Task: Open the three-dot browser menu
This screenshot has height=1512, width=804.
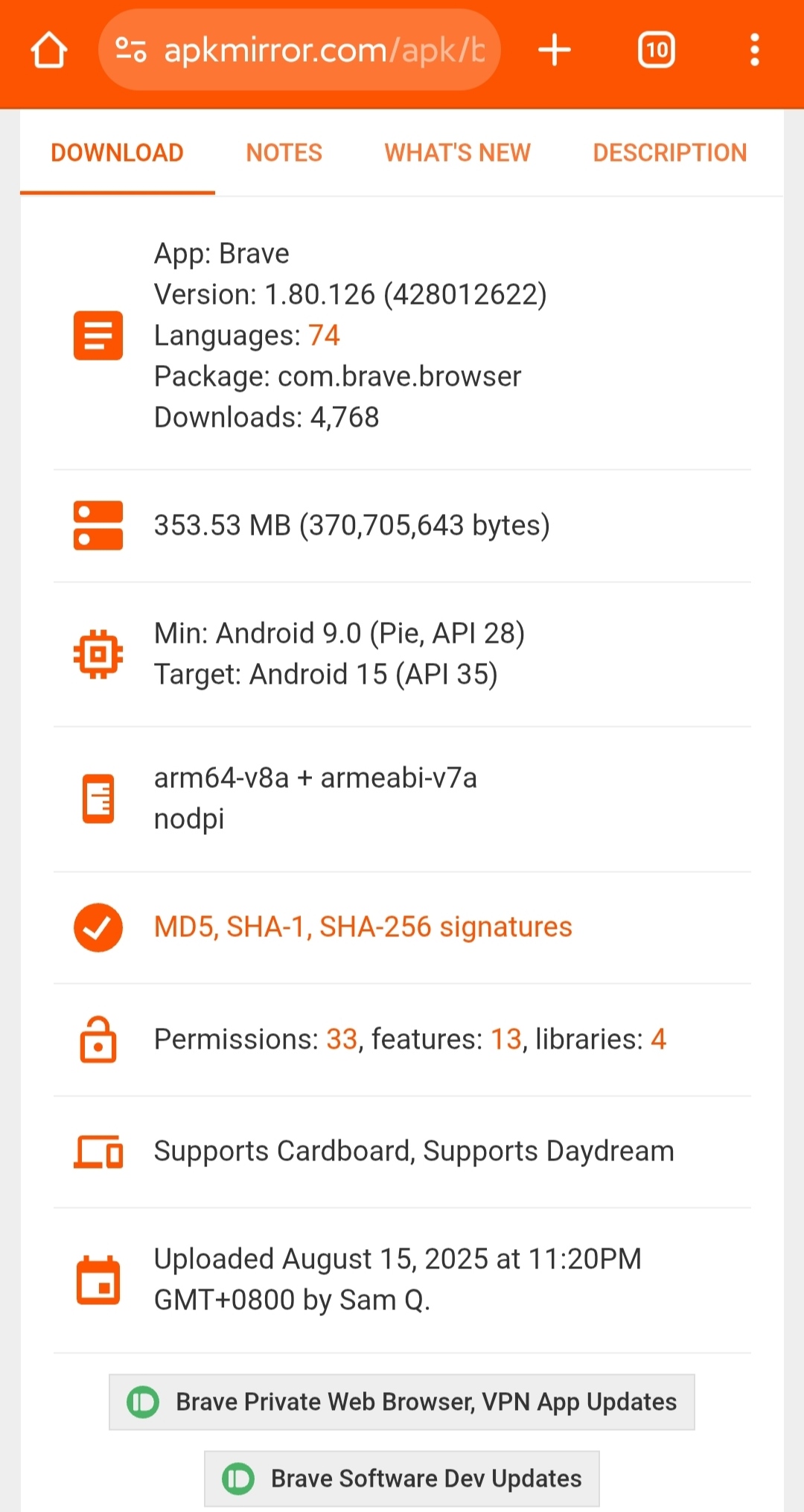Action: tap(754, 50)
